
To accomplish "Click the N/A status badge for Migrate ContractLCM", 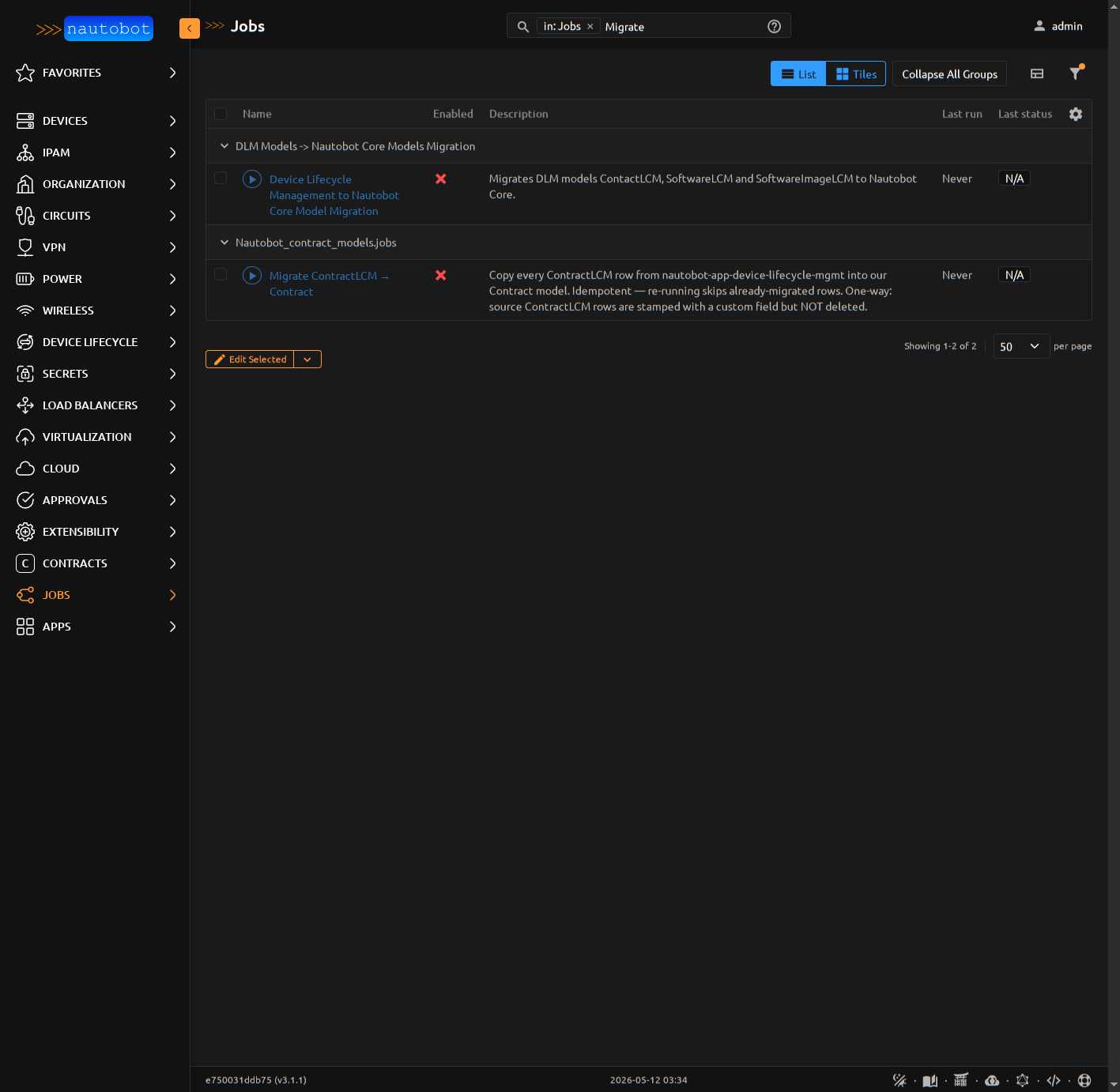I will click(x=1014, y=275).
